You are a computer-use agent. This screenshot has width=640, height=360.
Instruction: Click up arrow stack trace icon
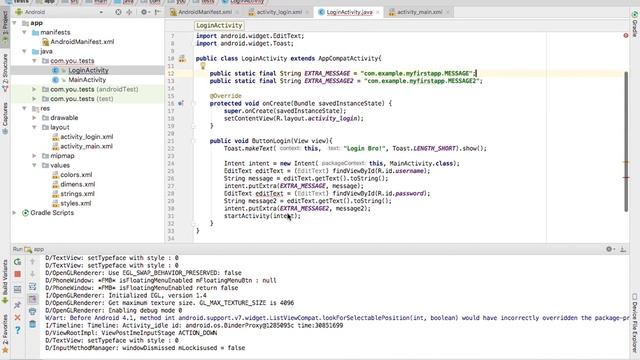pyautogui.click(x=33, y=261)
